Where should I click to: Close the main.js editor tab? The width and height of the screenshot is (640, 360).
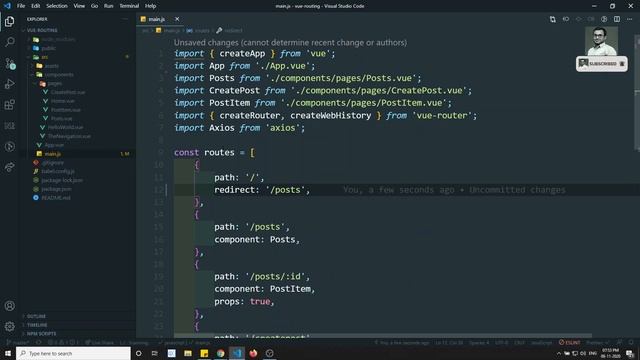click(x=177, y=19)
